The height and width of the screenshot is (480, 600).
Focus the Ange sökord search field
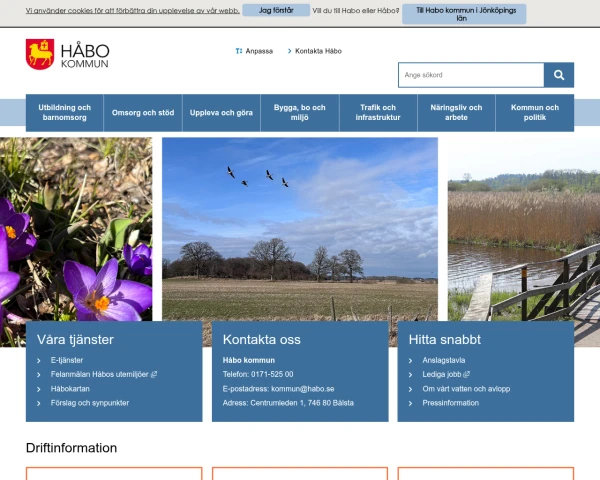(471, 75)
